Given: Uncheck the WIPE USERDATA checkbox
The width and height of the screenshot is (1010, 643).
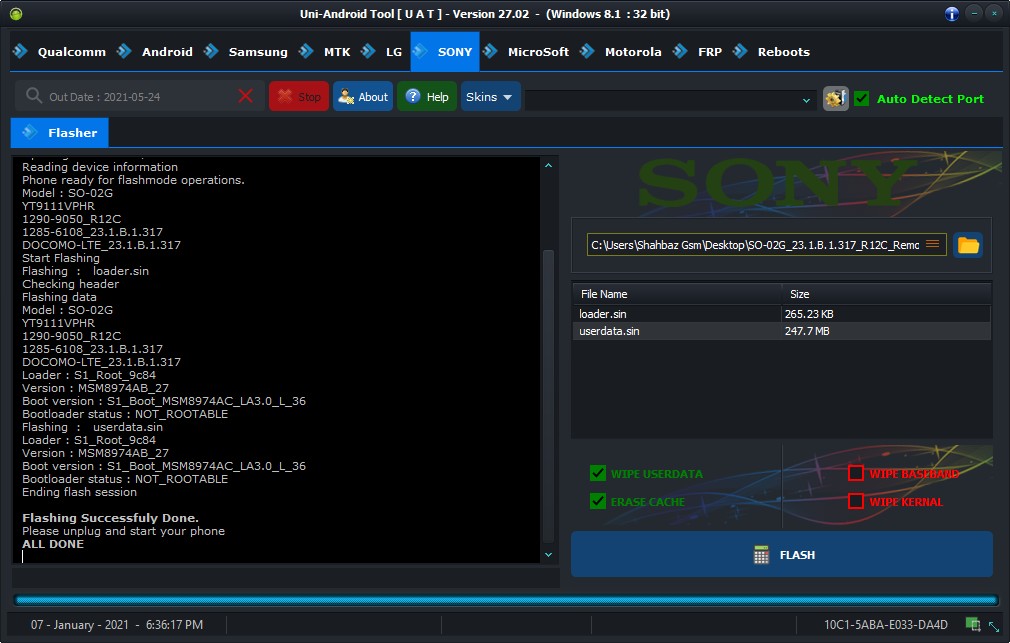Looking at the screenshot, I should (598, 474).
